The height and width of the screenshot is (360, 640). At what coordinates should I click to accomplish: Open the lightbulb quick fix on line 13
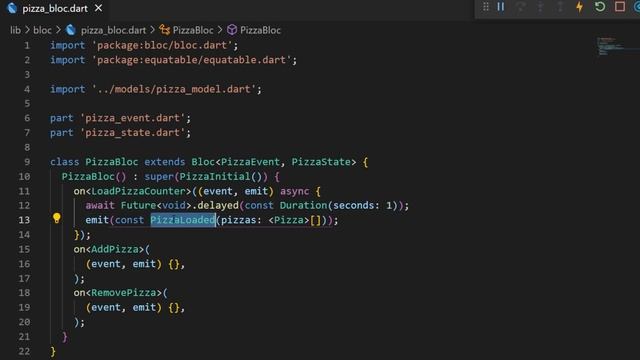pos(57,218)
